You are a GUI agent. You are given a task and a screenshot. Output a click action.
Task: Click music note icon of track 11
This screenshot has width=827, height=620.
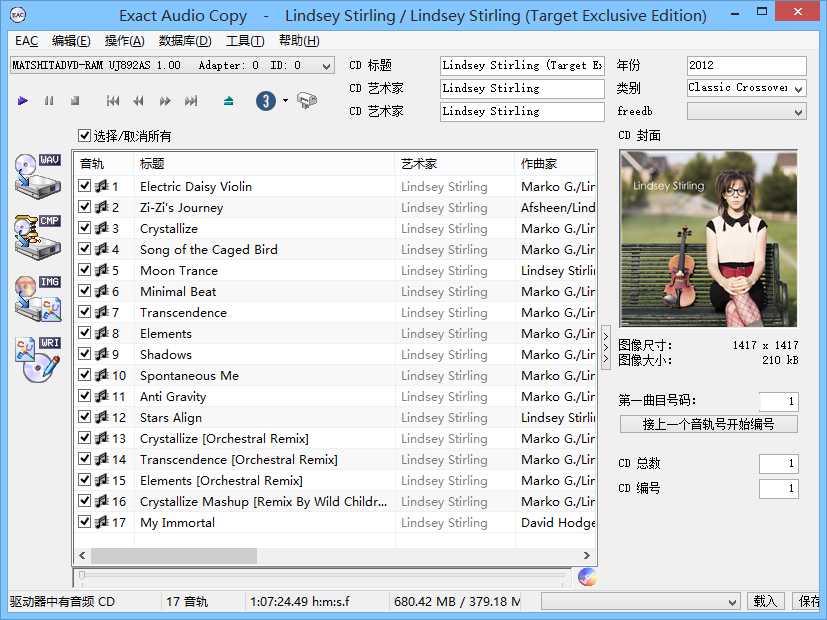pyautogui.click(x=101, y=396)
